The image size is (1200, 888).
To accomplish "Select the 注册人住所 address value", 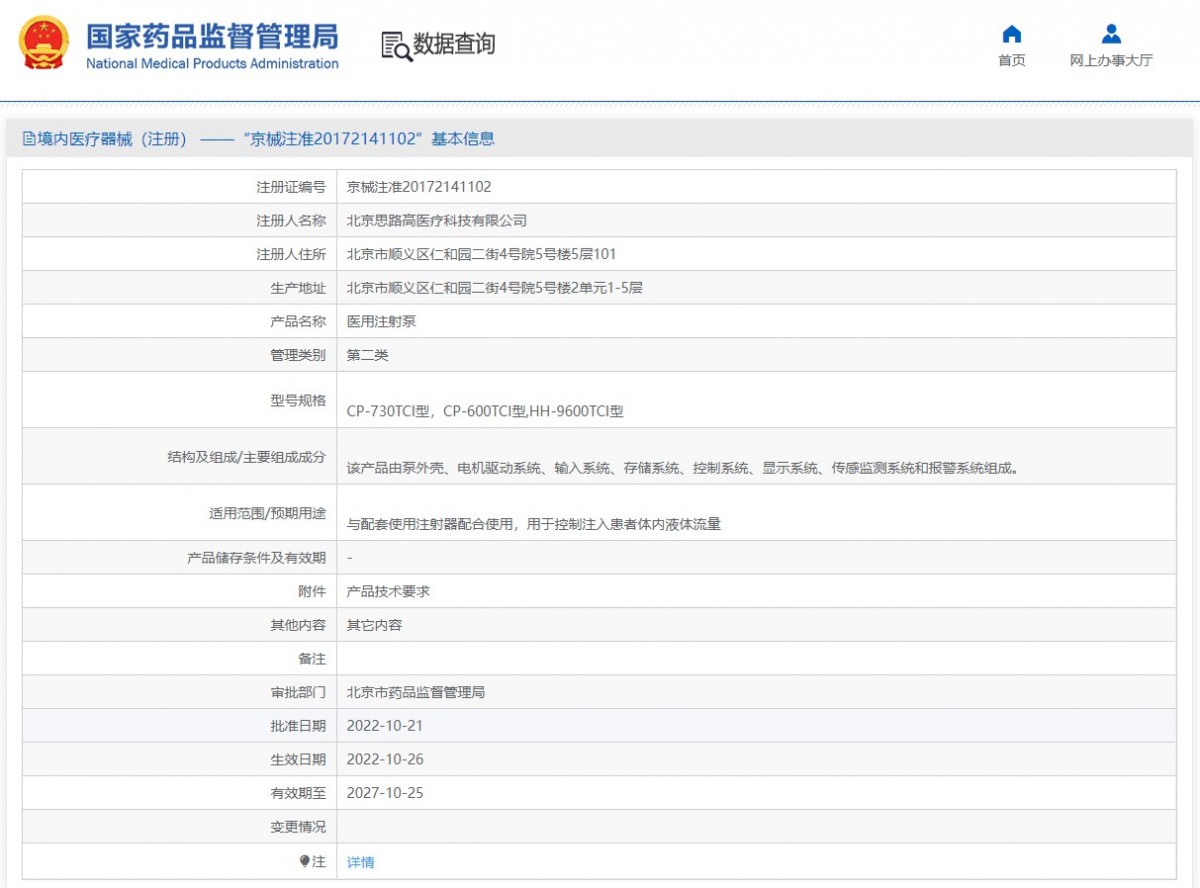I will [x=481, y=254].
